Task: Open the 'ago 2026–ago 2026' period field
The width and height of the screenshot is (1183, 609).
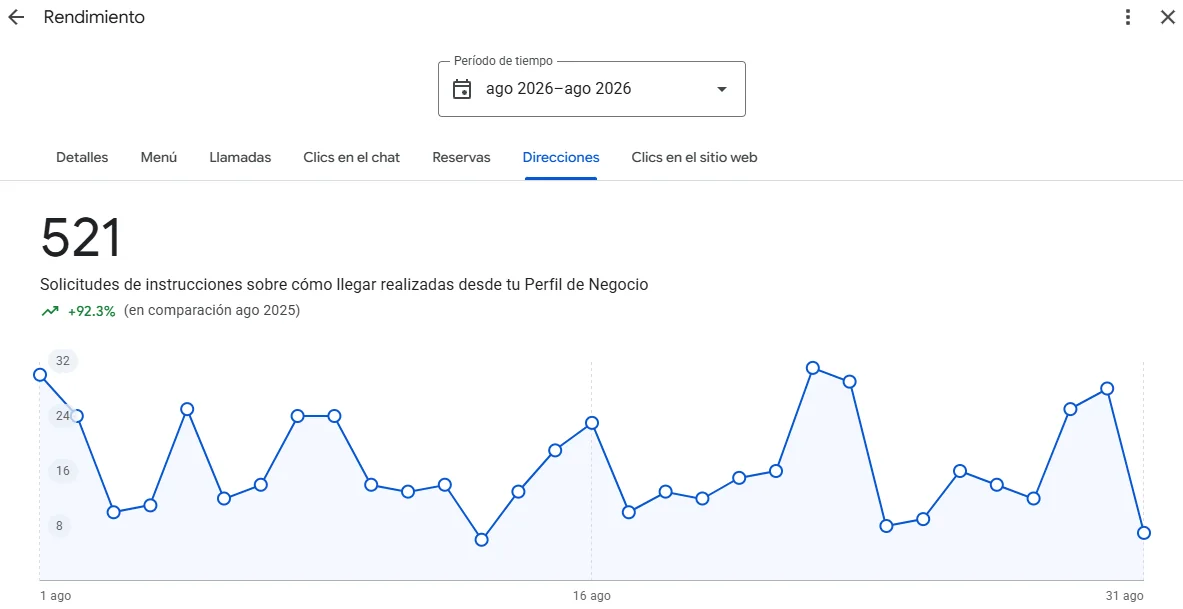Action: (x=592, y=89)
